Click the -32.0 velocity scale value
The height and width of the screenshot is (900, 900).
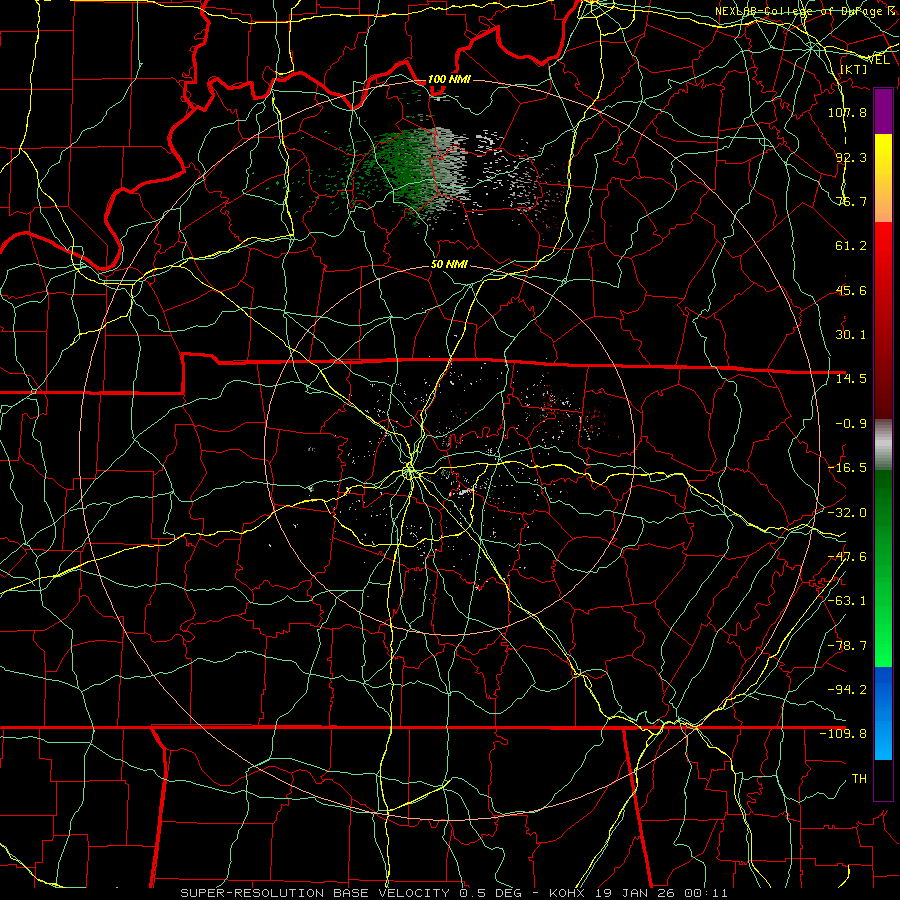click(847, 513)
